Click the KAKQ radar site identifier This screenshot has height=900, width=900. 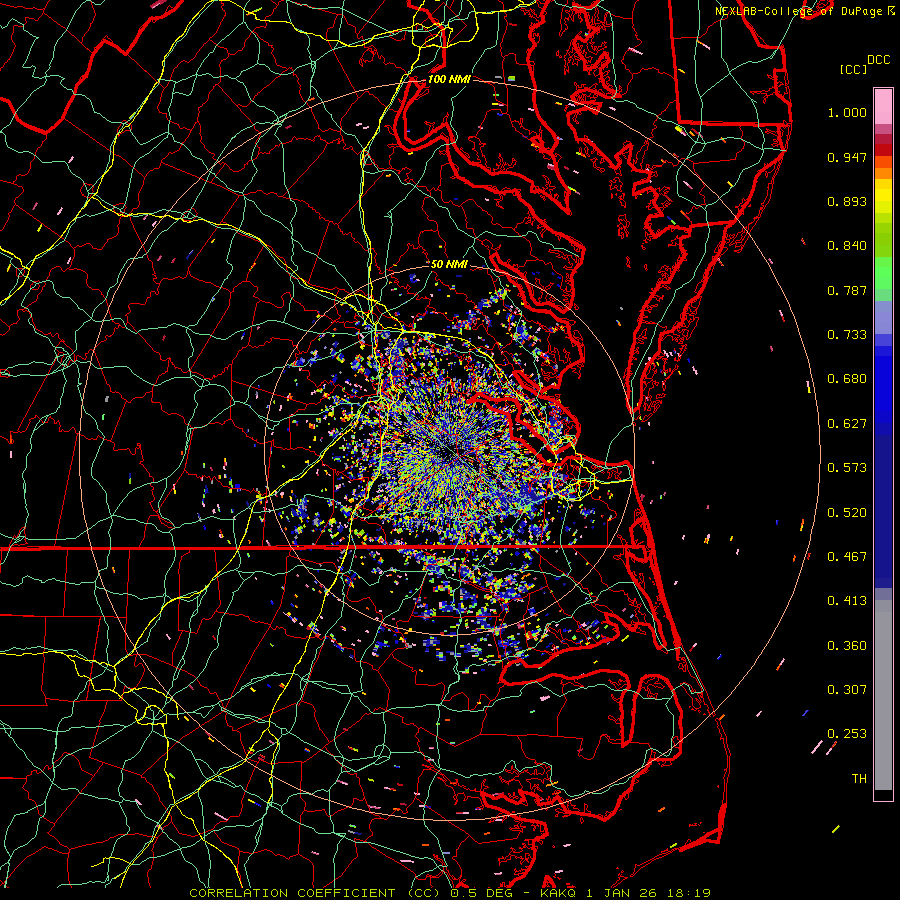tap(560, 893)
